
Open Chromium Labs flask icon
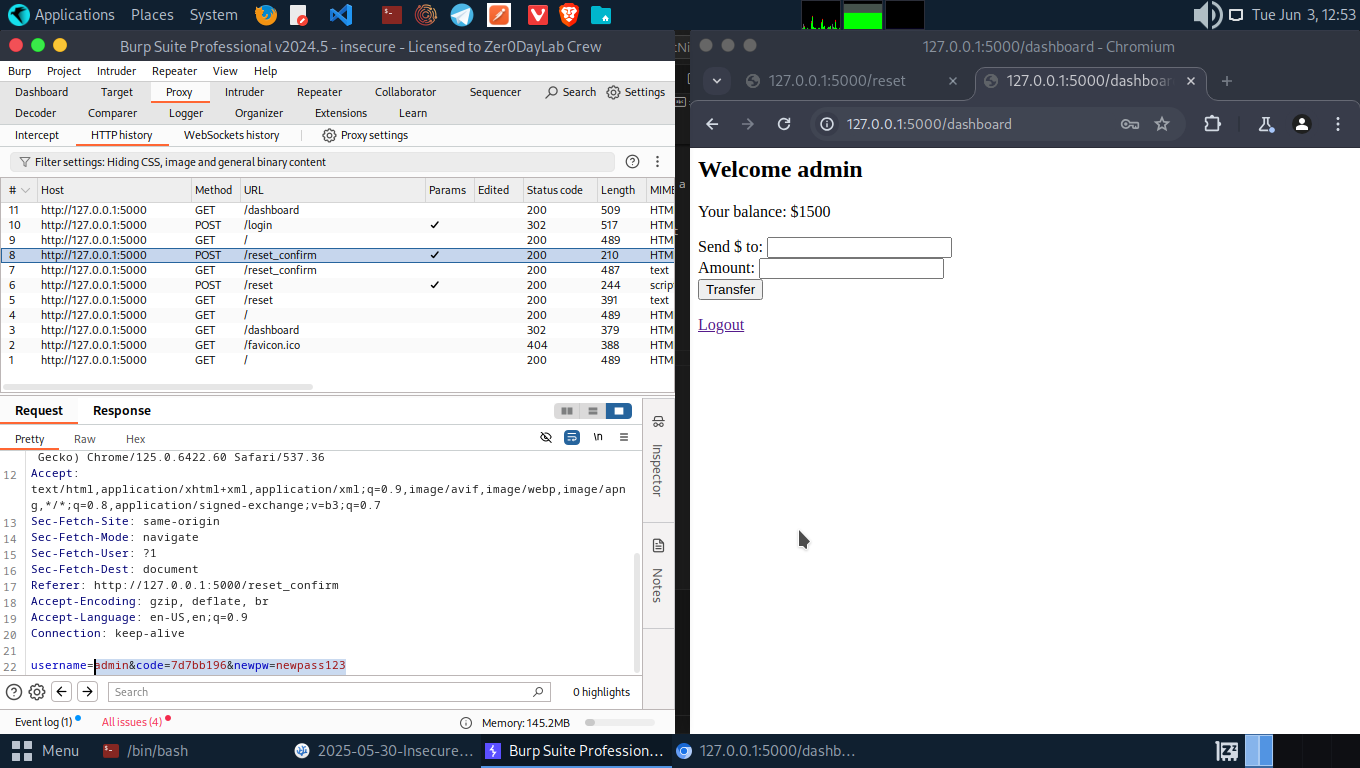pos(1266,124)
